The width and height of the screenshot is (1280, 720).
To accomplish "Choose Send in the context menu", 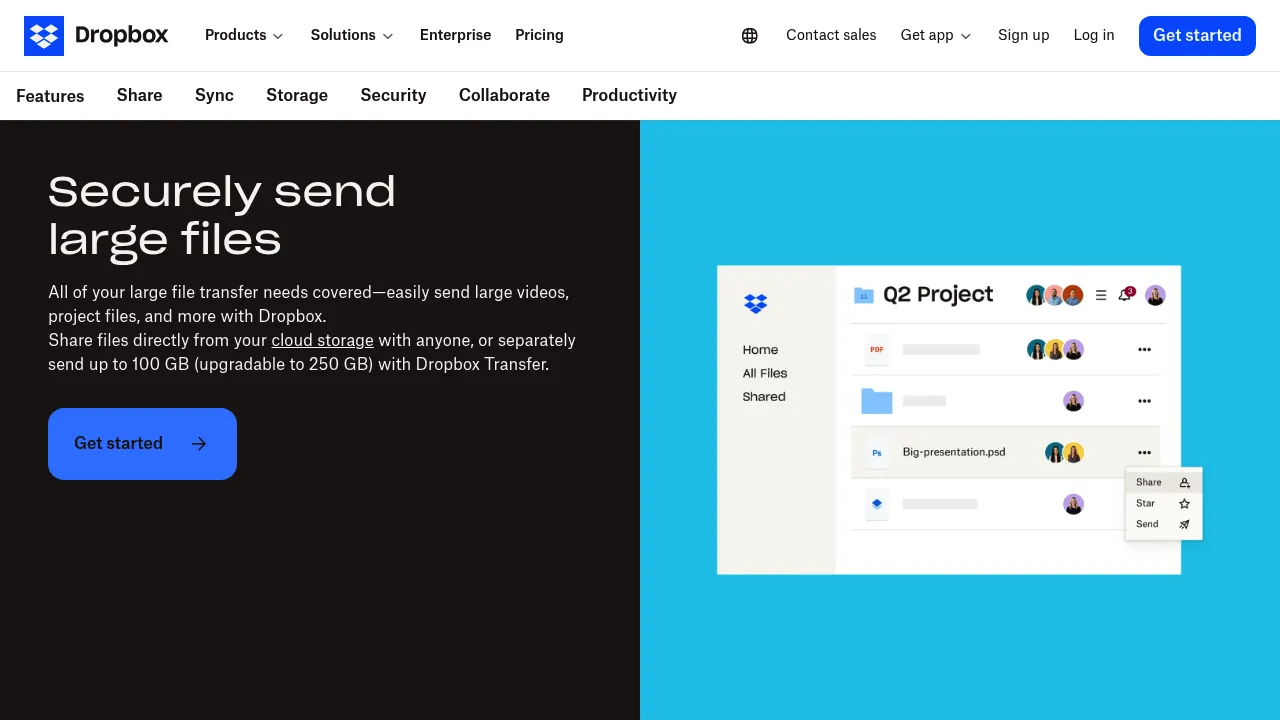I will (1163, 524).
